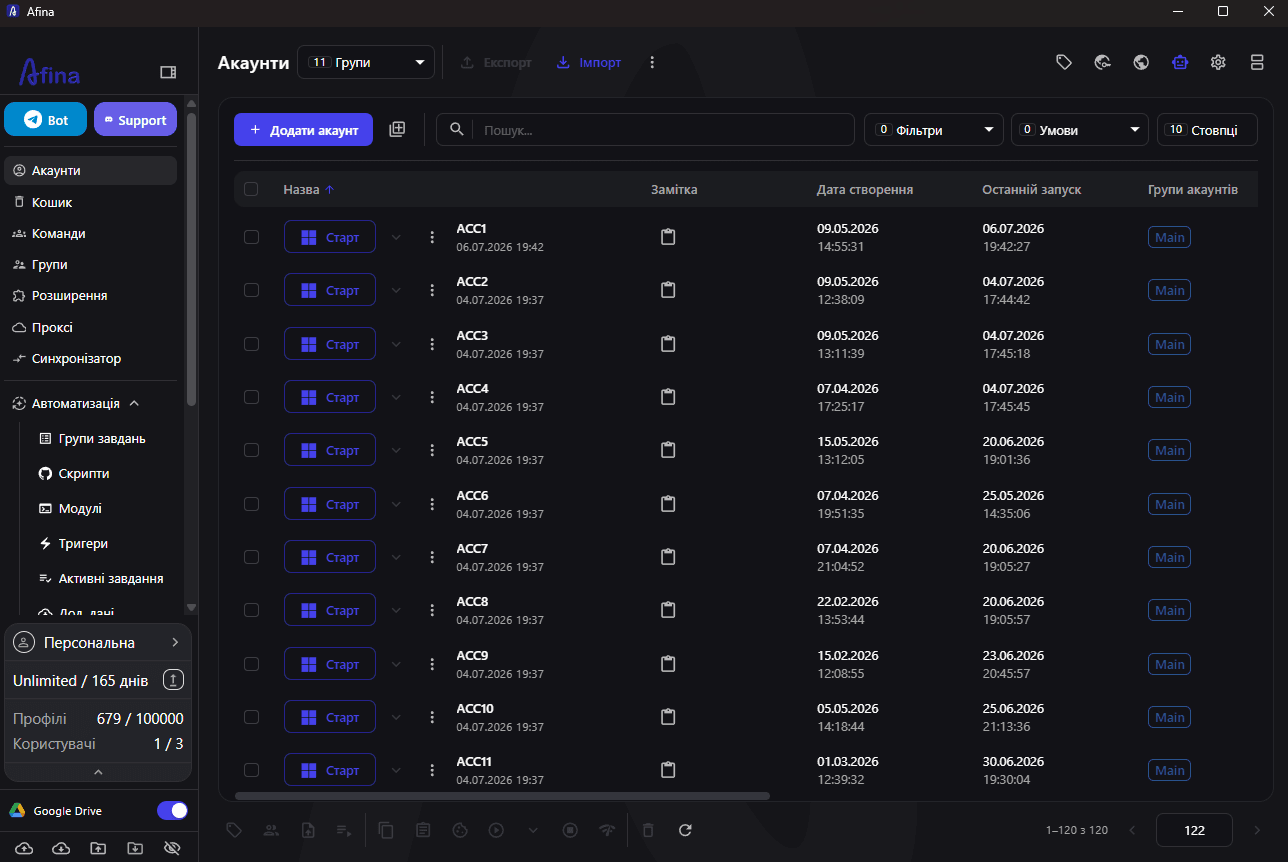
Task: Toggle the Google Drive switch
Action: [x=172, y=811]
